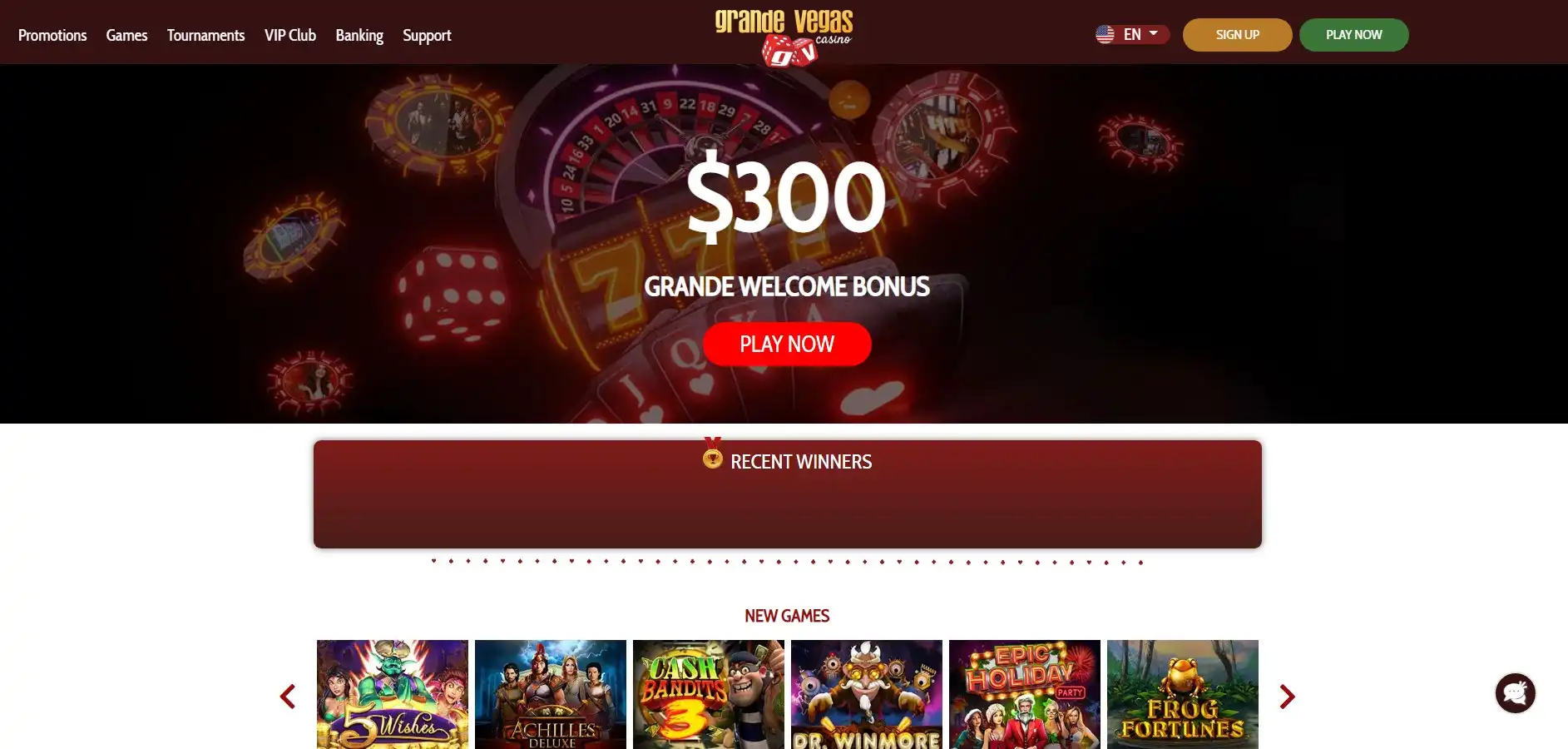
Task: Open the Promotions menu
Action: pos(52,35)
